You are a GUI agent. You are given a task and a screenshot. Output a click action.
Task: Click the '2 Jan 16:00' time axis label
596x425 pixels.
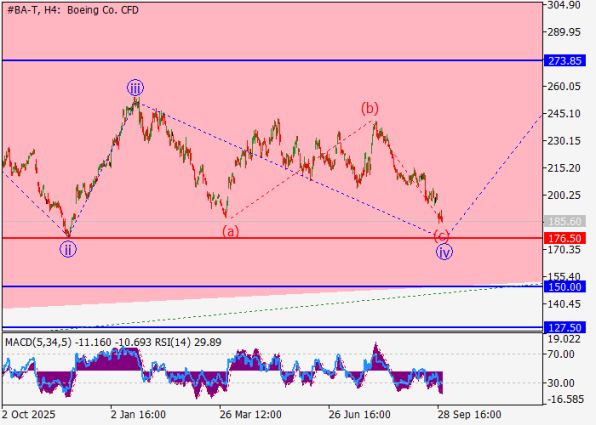coord(138,414)
